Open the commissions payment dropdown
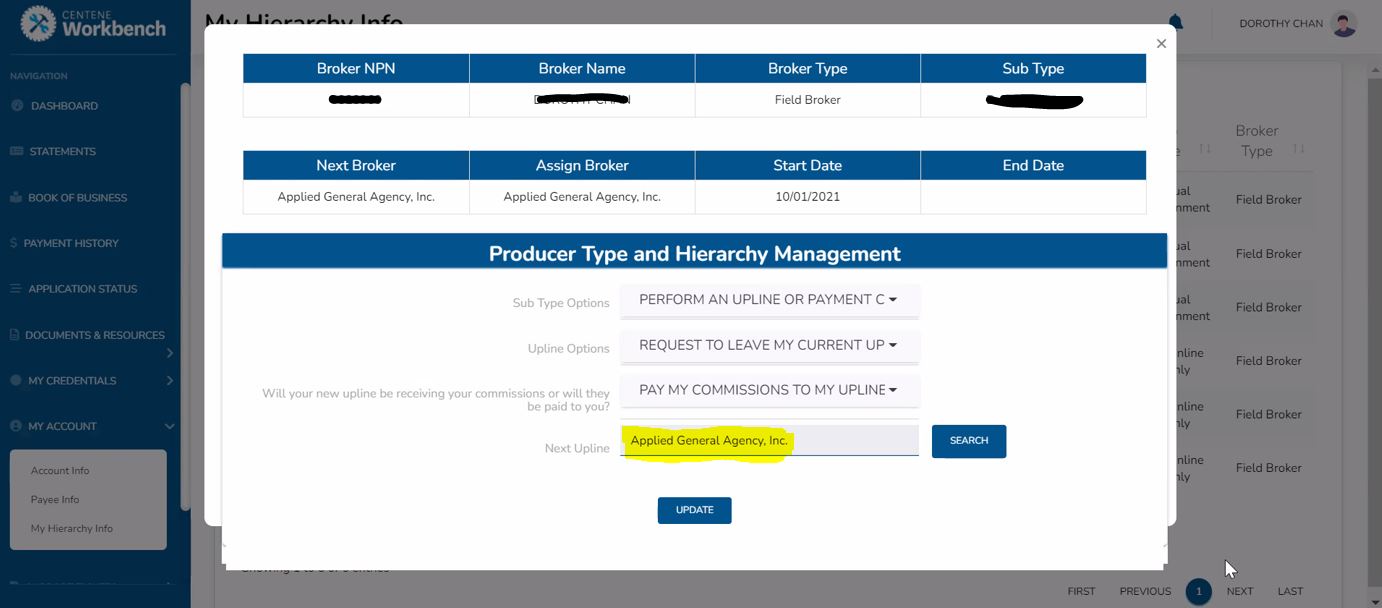Viewport: 1382px width, 608px height. [x=768, y=389]
